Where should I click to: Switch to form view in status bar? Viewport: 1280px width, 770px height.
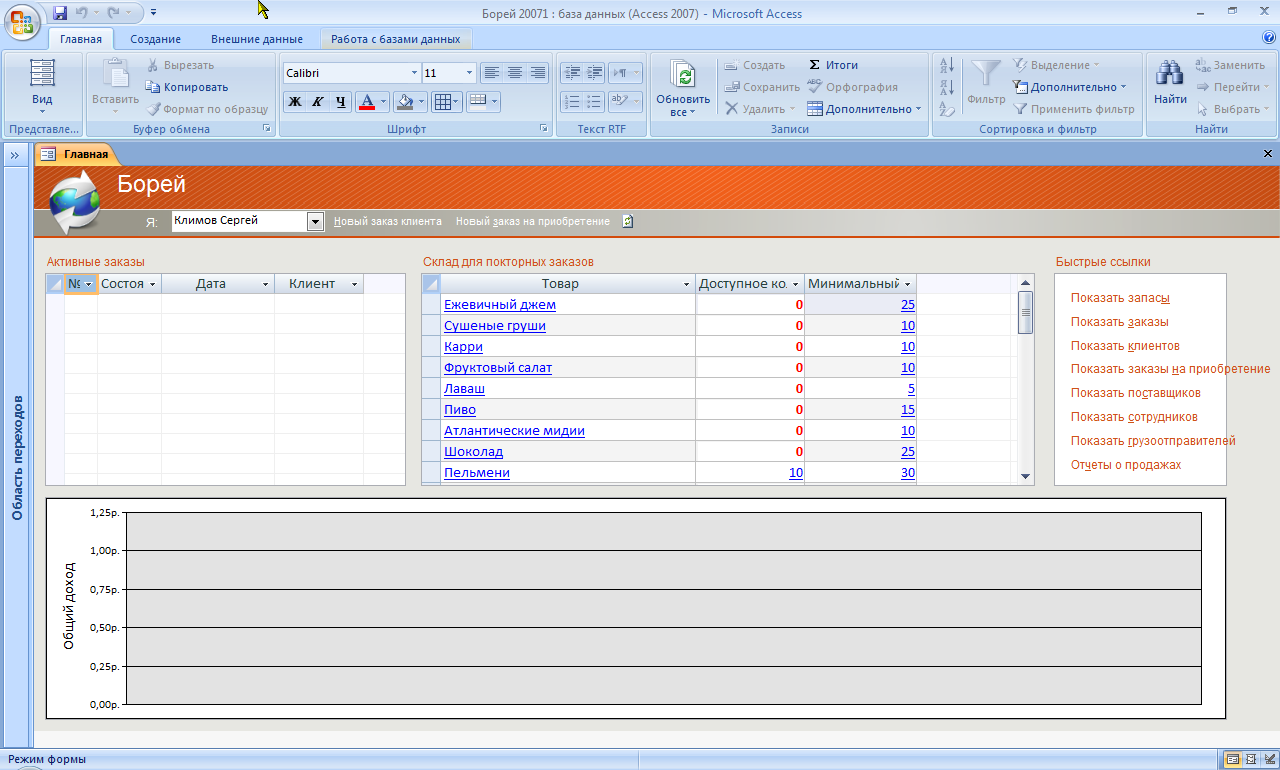pos(1233,760)
